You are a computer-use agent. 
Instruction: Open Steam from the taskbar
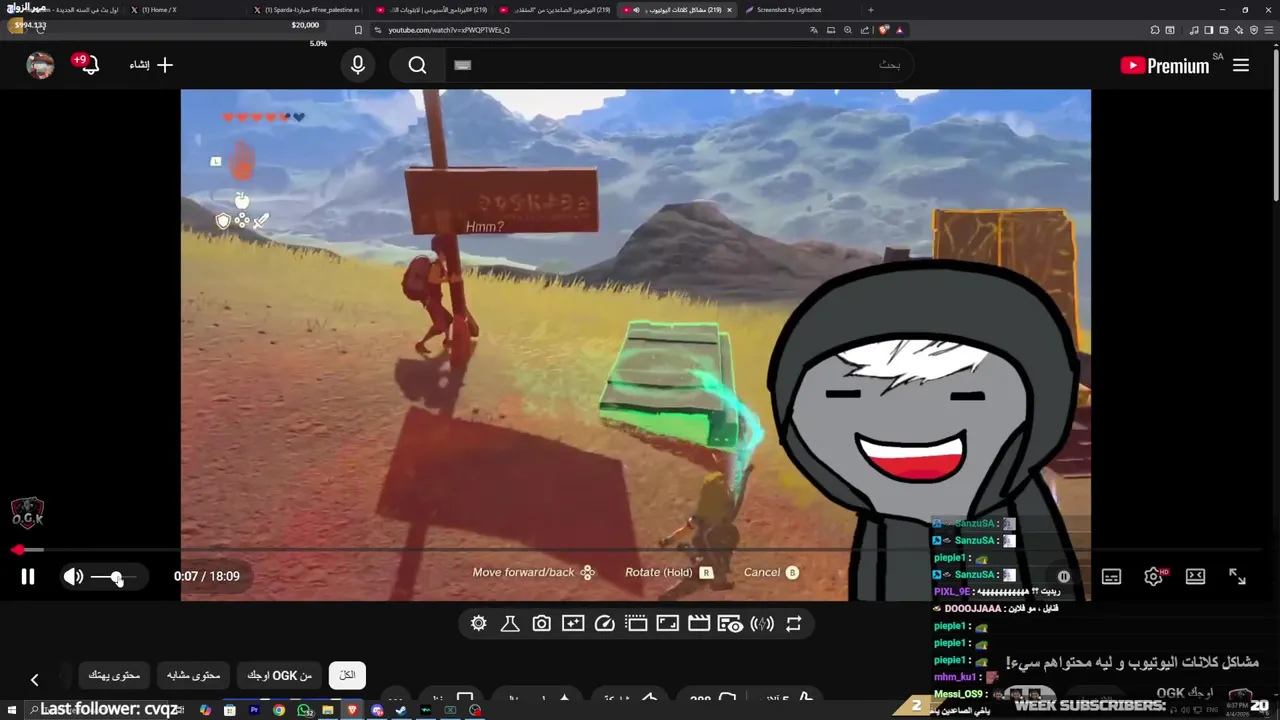click(401, 710)
